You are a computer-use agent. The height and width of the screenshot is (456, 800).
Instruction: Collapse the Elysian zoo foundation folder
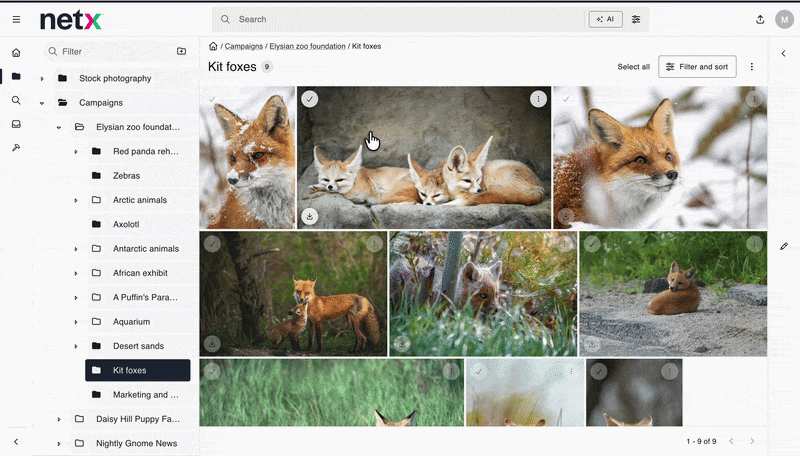[x=59, y=127]
